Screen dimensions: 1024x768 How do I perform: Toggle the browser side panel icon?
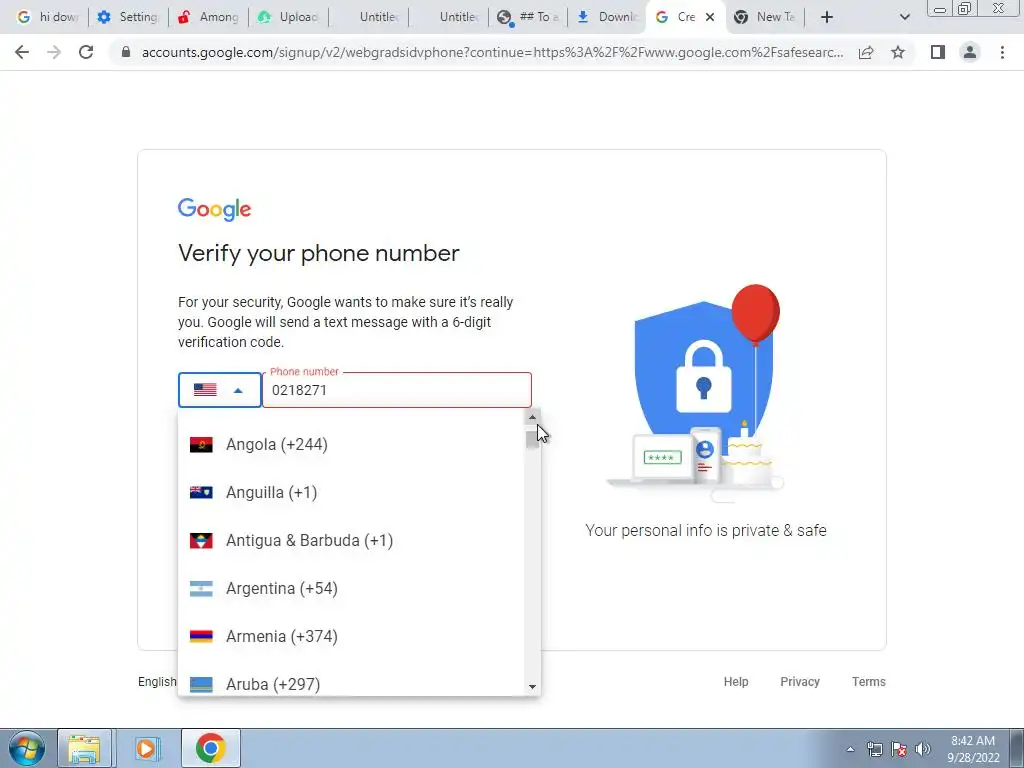pyautogui.click(x=938, y=52)
